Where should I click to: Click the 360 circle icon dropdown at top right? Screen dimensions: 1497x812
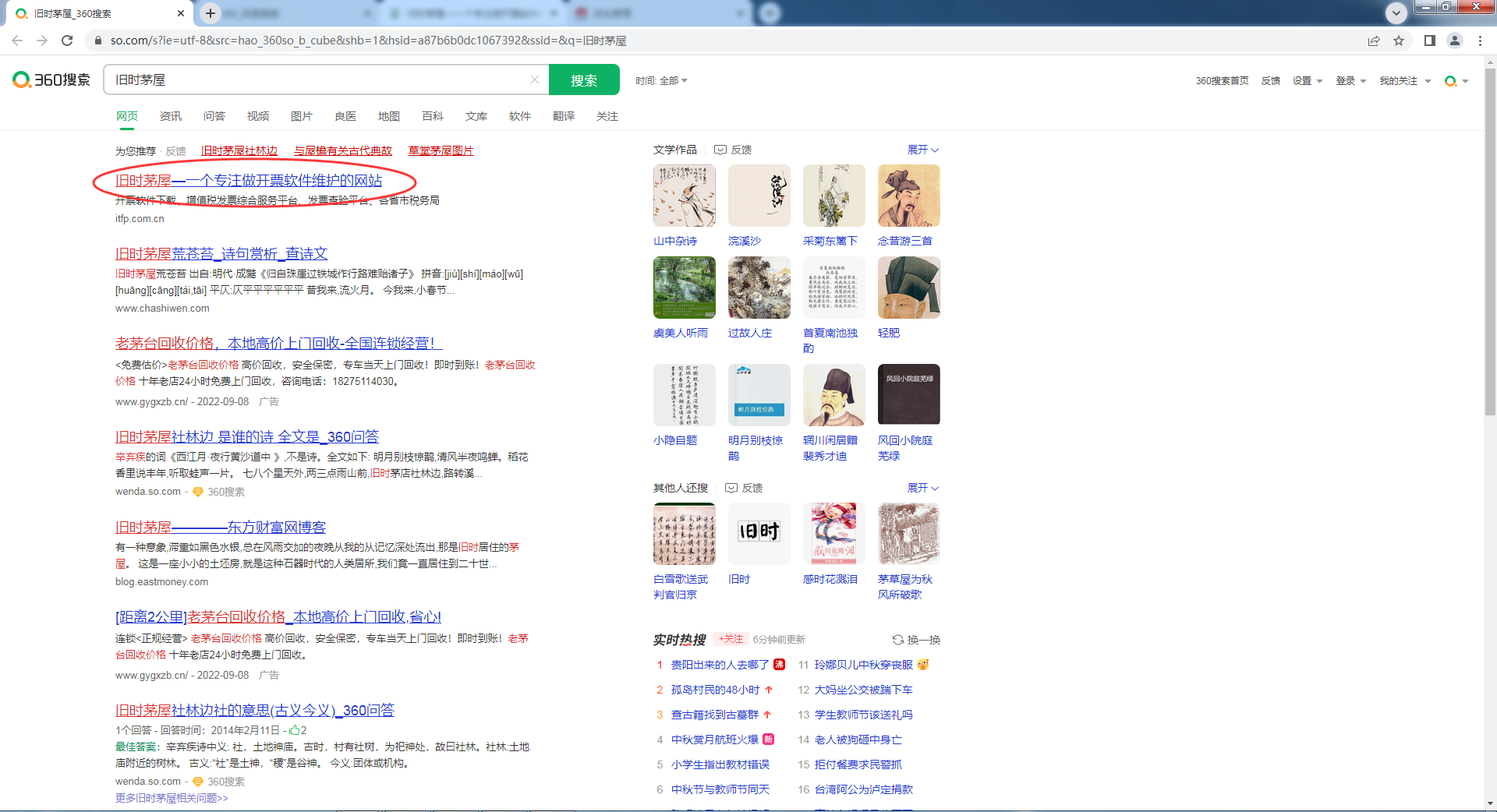[x=1456, y=81]
